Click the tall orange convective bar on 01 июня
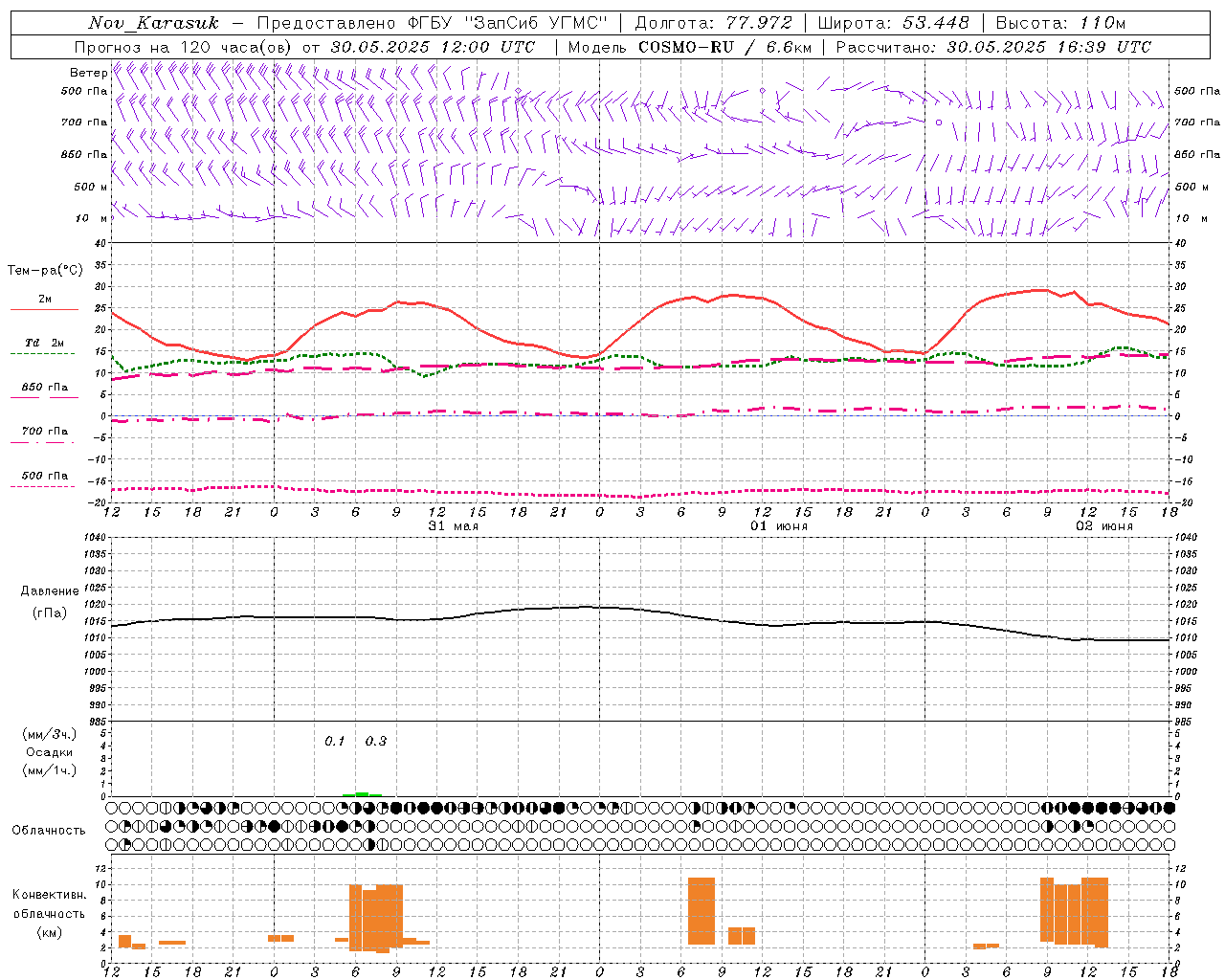The image size is (1225, 980). pyautogui.click(x=702, y=911)
